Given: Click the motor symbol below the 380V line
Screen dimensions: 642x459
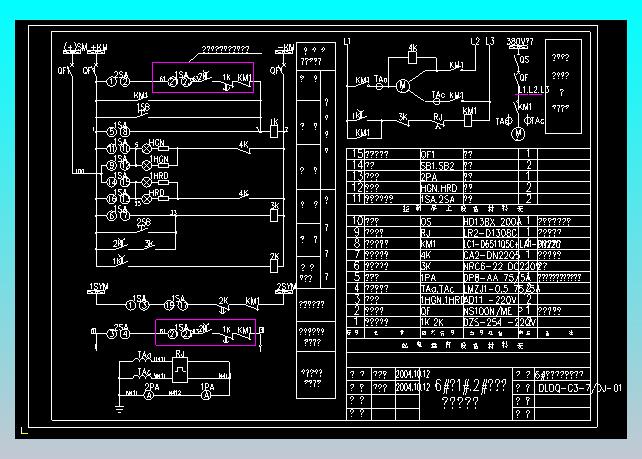Looking at the screenshot, I should [x=518, y=133].
